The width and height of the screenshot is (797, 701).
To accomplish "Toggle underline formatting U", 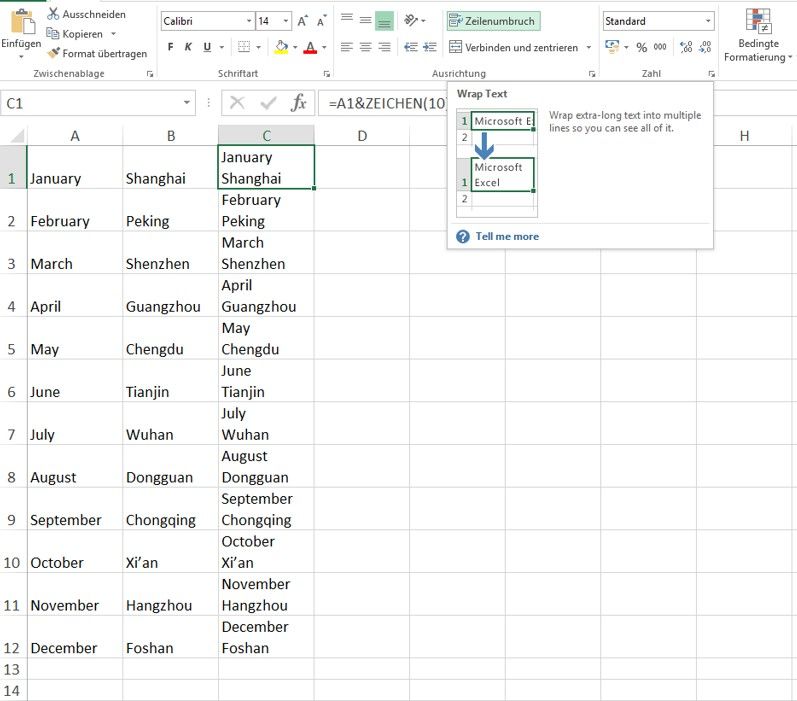I will point(207,47).
